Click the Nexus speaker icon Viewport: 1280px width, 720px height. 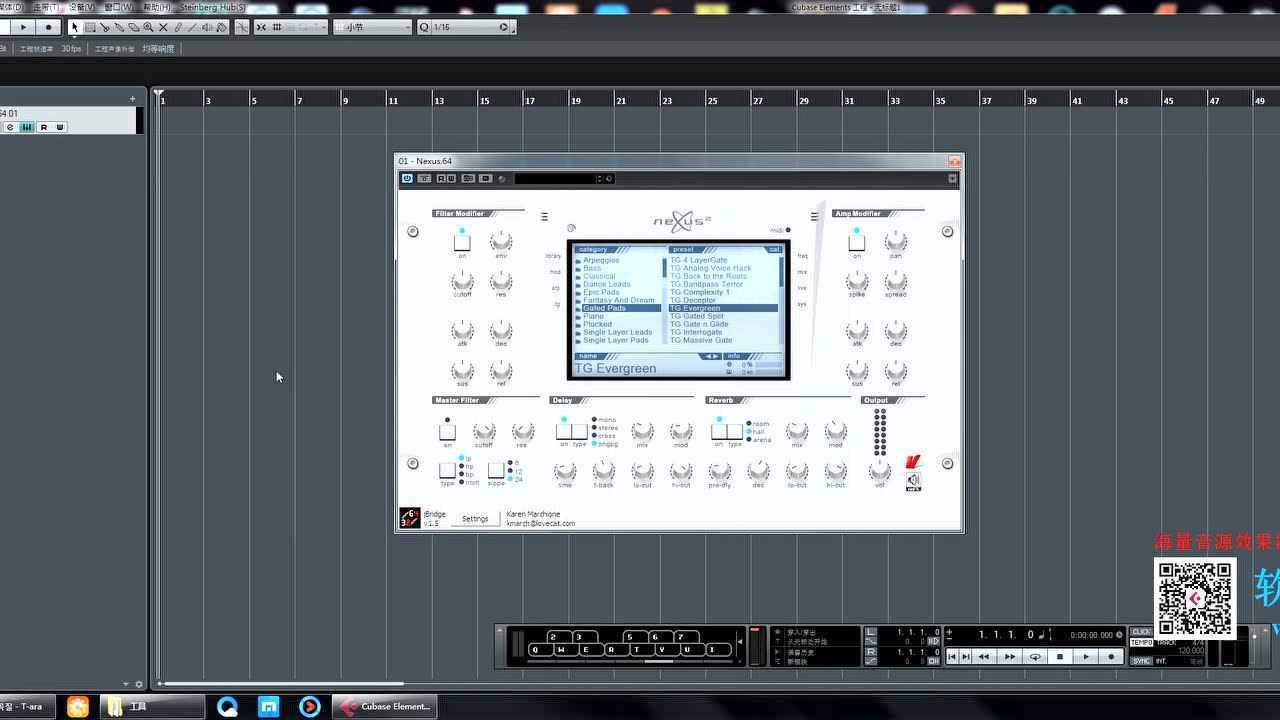(913, 481)
